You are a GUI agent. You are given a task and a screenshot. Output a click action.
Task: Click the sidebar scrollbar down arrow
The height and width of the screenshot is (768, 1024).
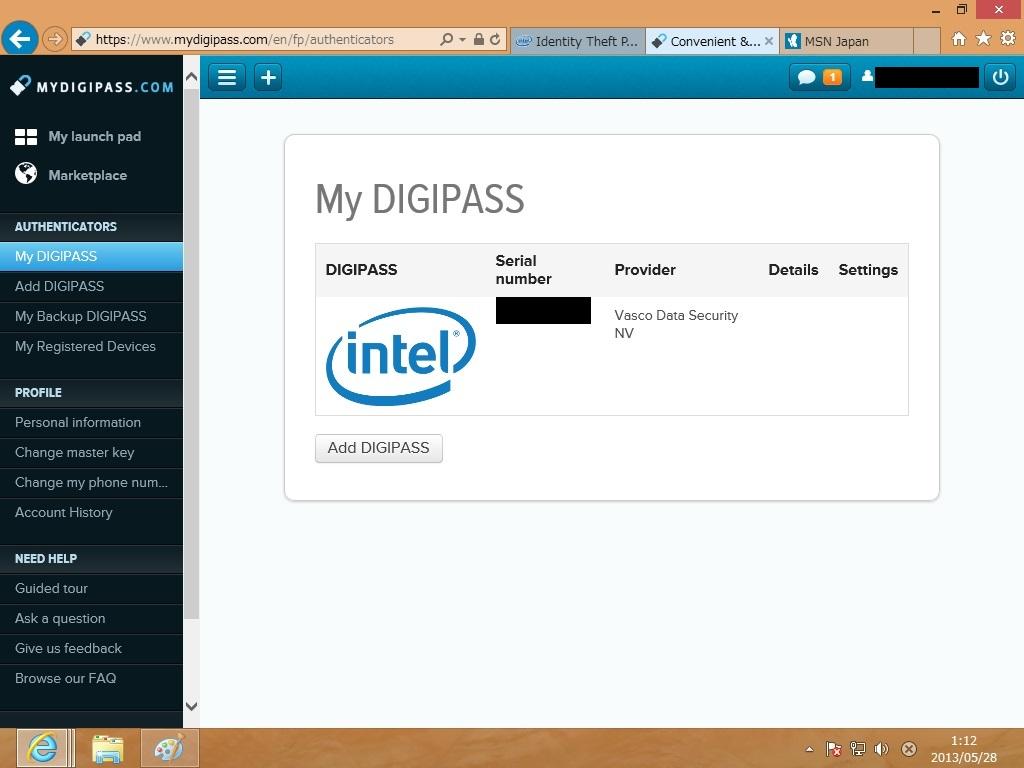coord(191,706)
